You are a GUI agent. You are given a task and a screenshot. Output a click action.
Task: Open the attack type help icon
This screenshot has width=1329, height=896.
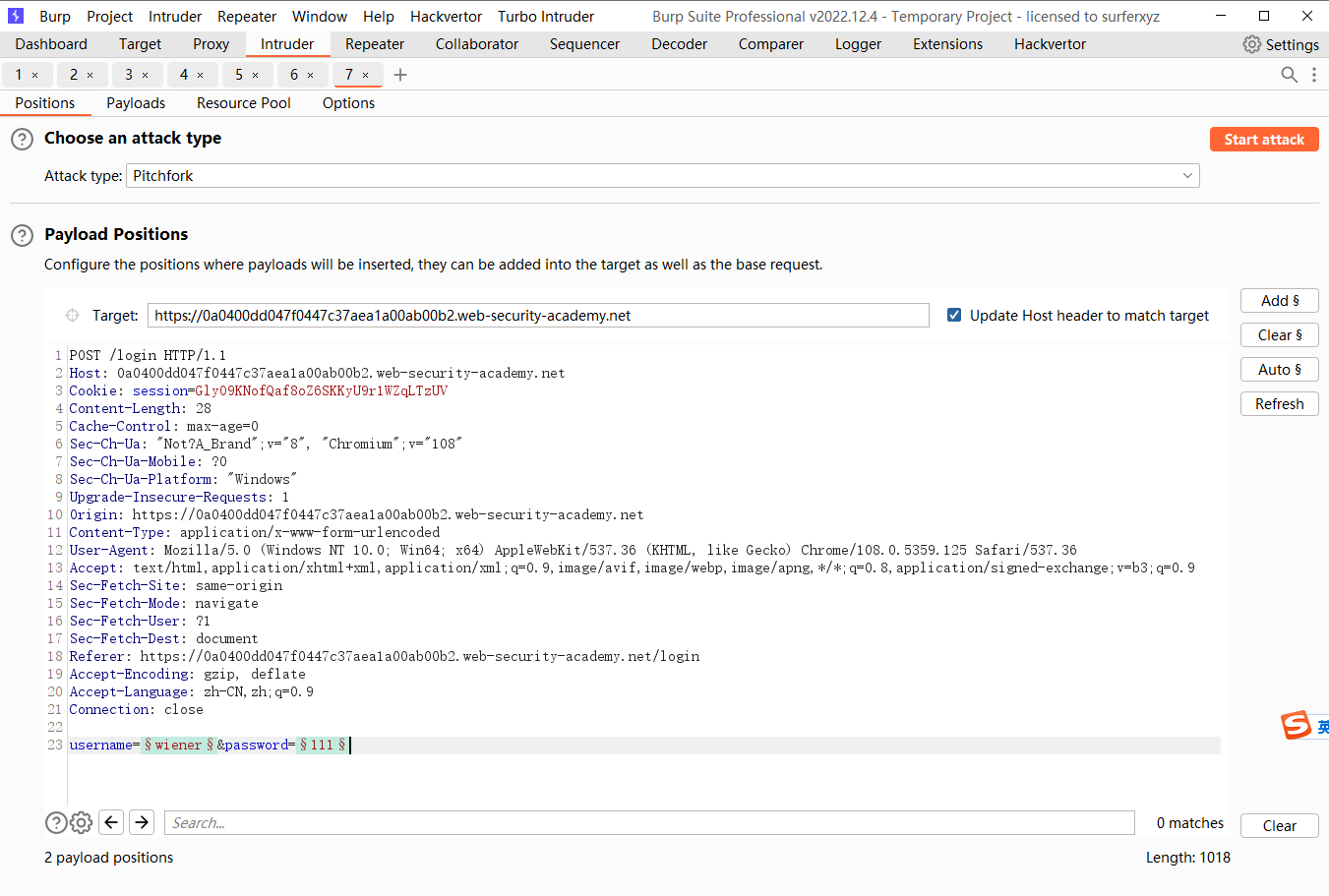[x=22, y=139]
